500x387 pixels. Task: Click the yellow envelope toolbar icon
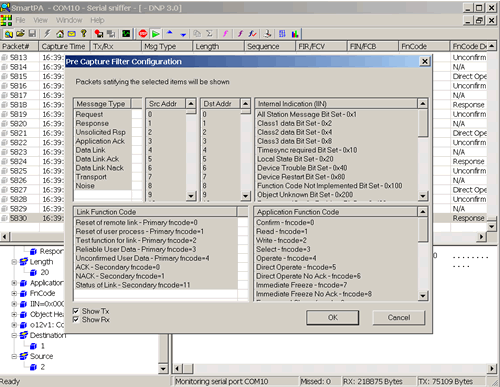click(72, 34)
